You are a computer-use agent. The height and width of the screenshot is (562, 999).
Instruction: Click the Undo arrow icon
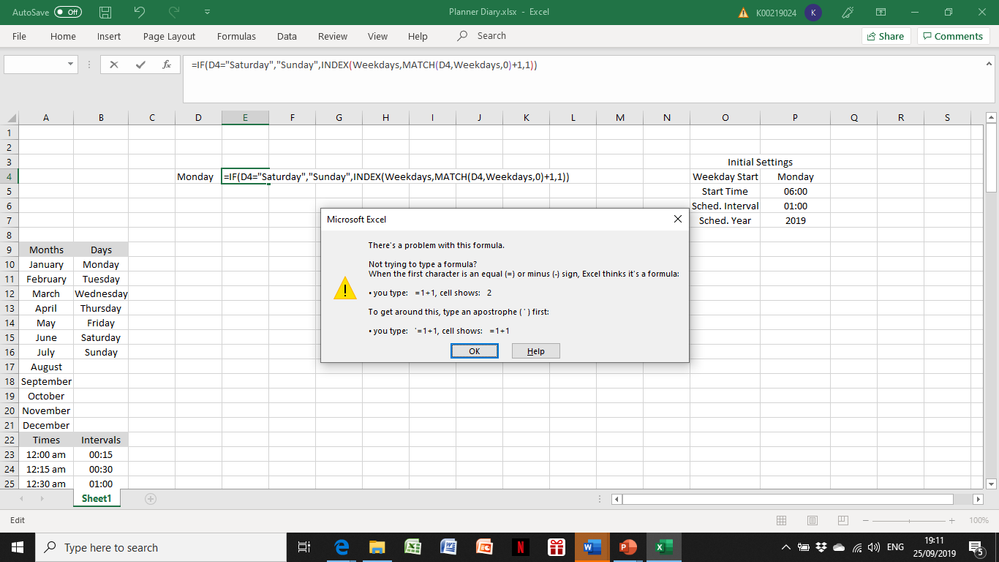tap(140, 12)
